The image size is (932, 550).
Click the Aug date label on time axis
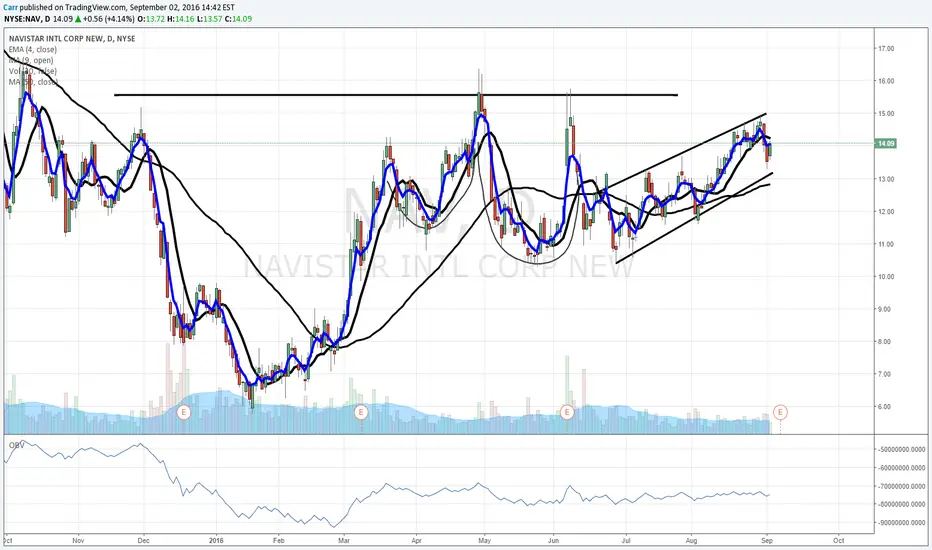[x=691, y=541]
